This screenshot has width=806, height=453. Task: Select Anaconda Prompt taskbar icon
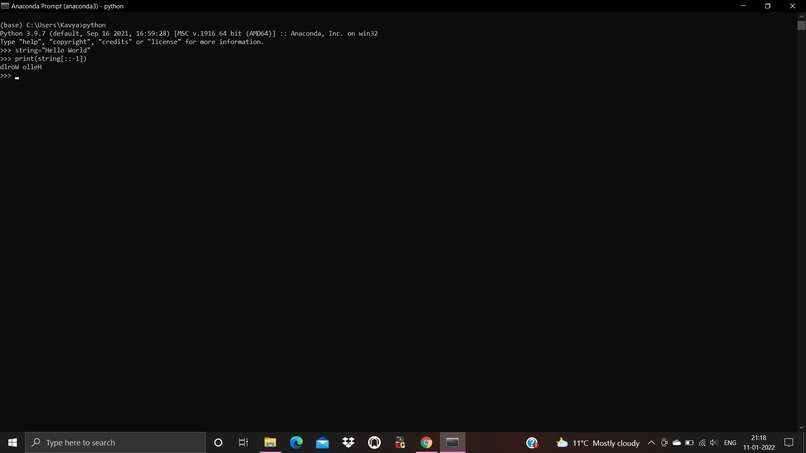coord(452,442)
